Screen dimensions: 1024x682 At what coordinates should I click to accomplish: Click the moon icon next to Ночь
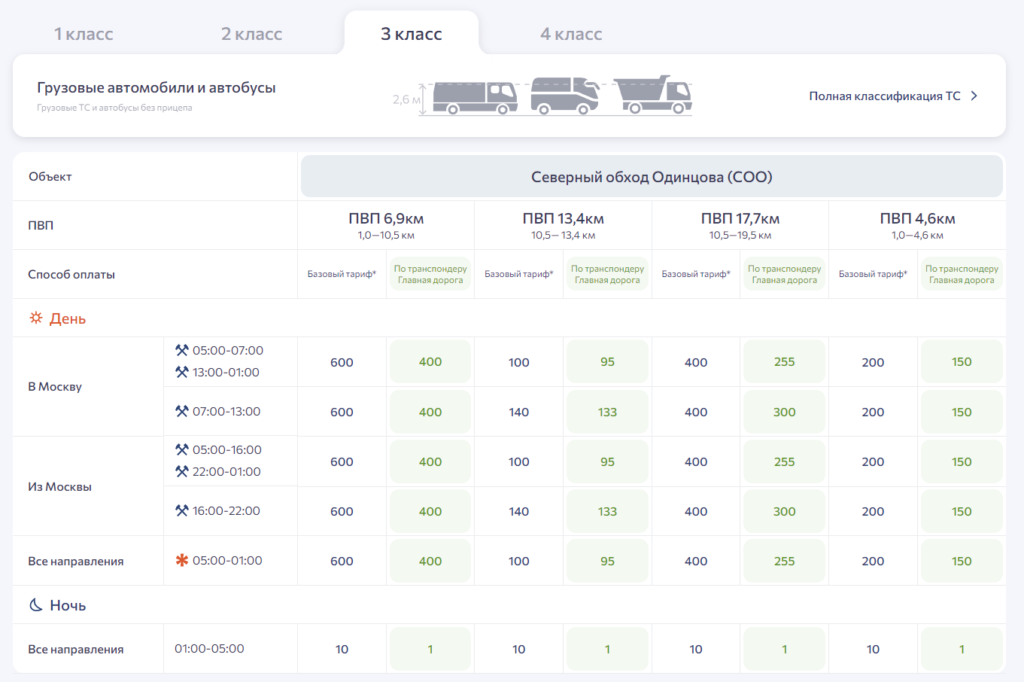[x=36, y=605]
